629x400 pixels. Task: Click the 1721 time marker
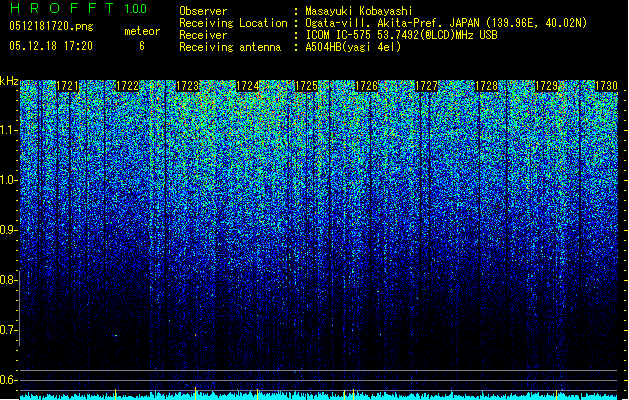tap(67, 86)
